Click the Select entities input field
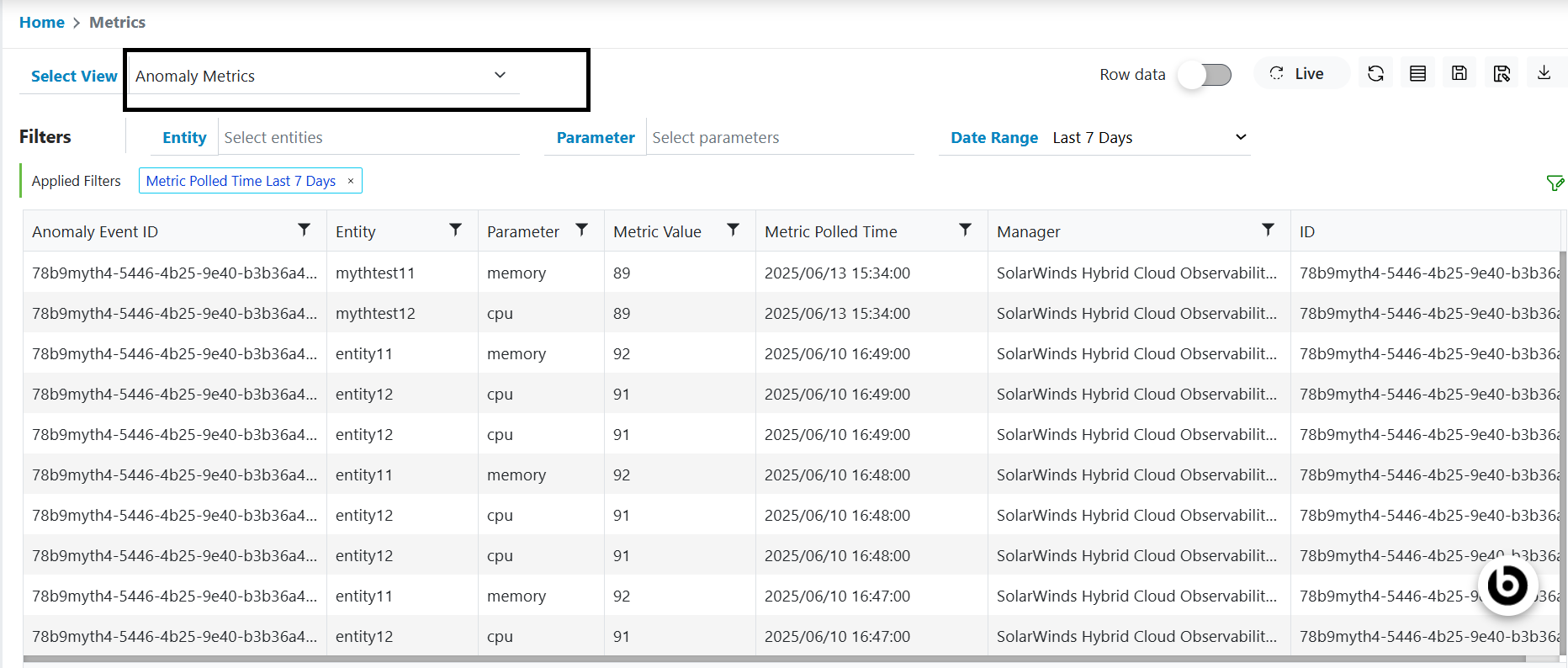1568x668 pixels. (x=368, y=137)
